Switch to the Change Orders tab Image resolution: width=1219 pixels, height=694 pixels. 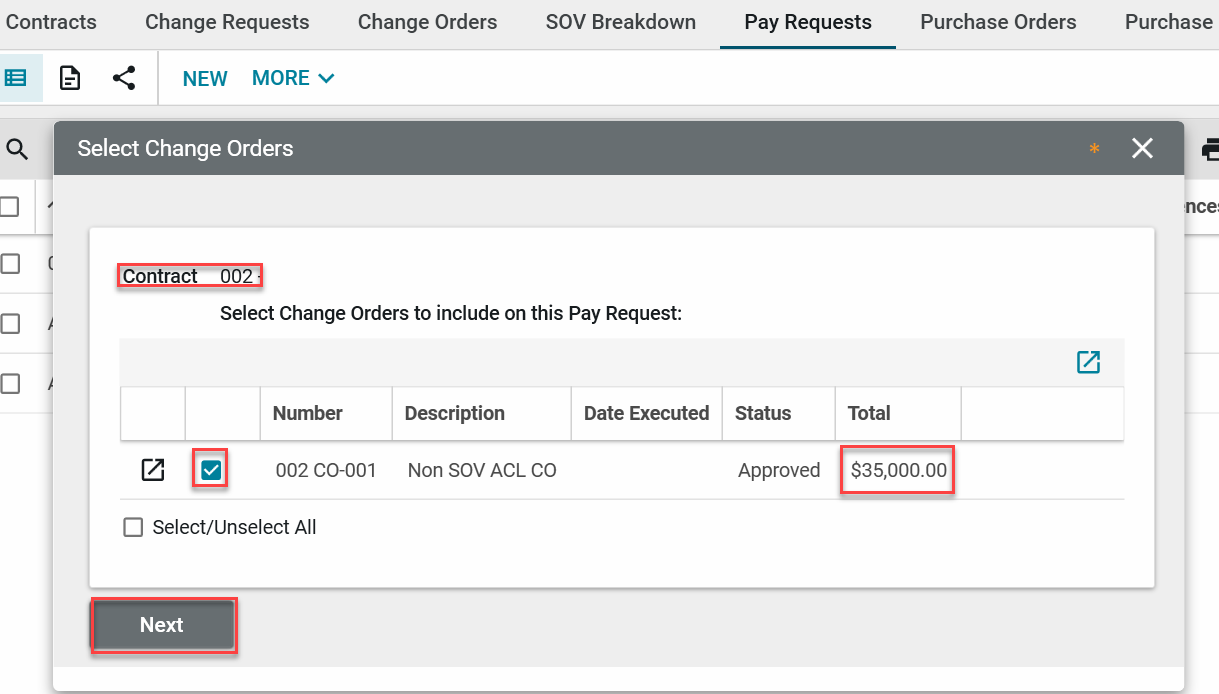coord(427,22)
